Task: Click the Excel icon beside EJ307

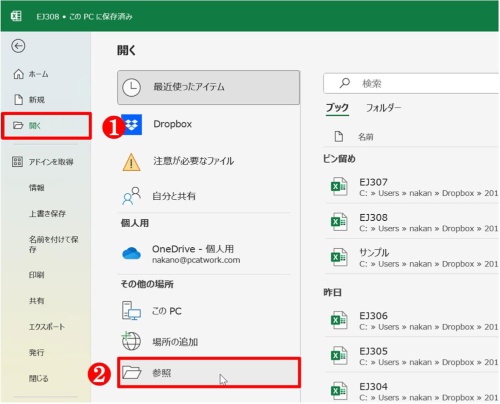Action: coord(339,187)
